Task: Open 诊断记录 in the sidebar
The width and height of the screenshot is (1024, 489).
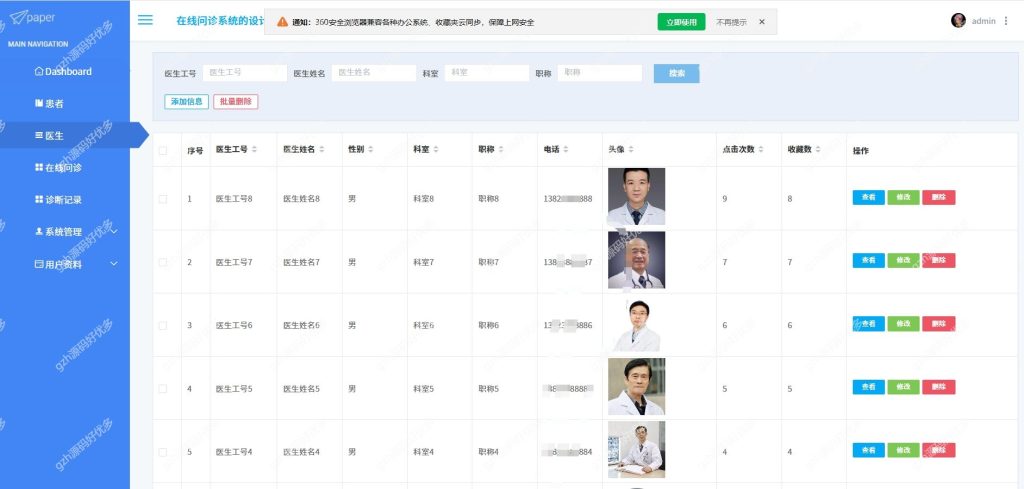Action: click(58, 199)
